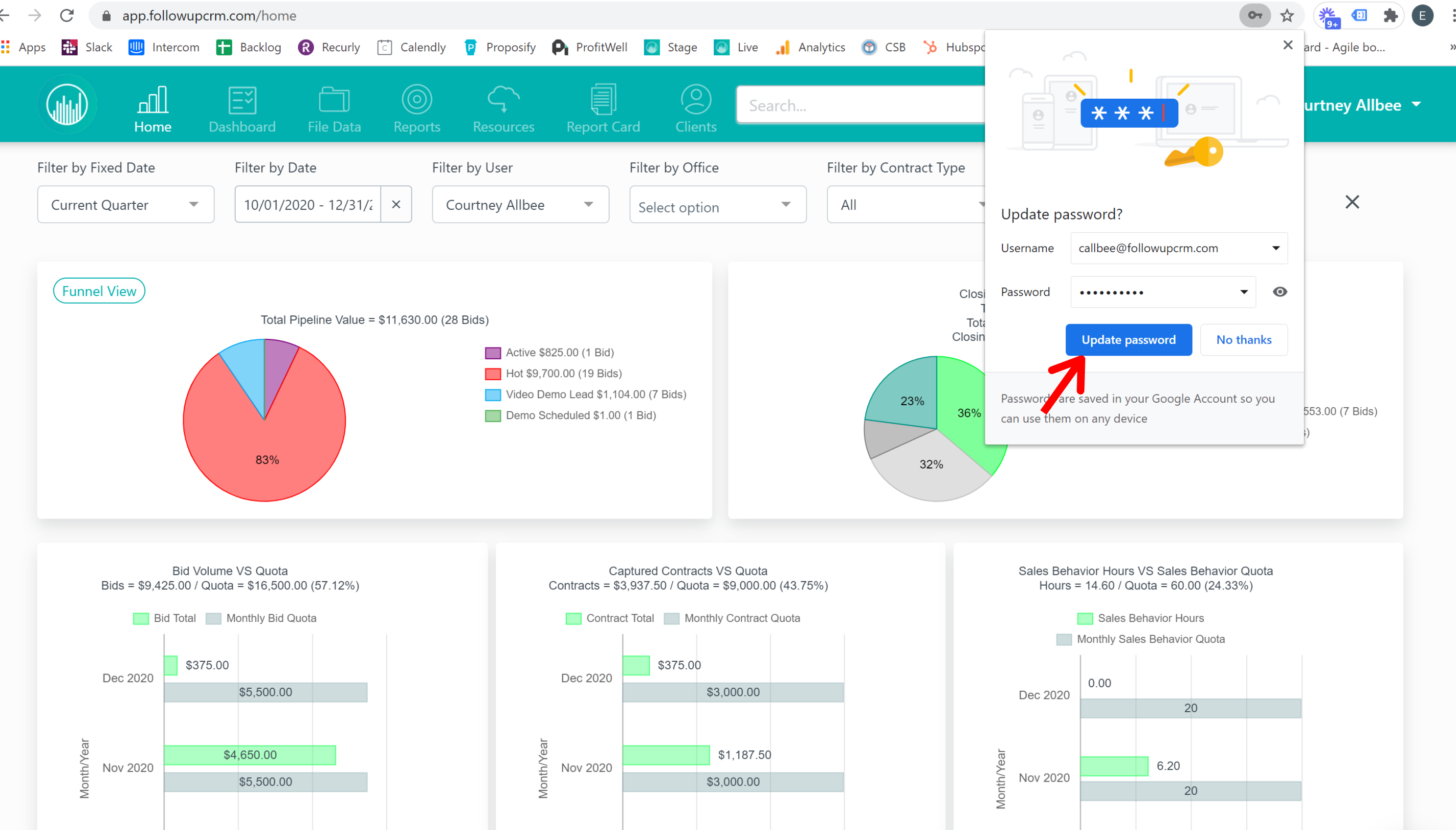This screenshot has width=1456, height=830.
Task: Toggle Demo Scheduled legend entry
Action: pos(570,415)
